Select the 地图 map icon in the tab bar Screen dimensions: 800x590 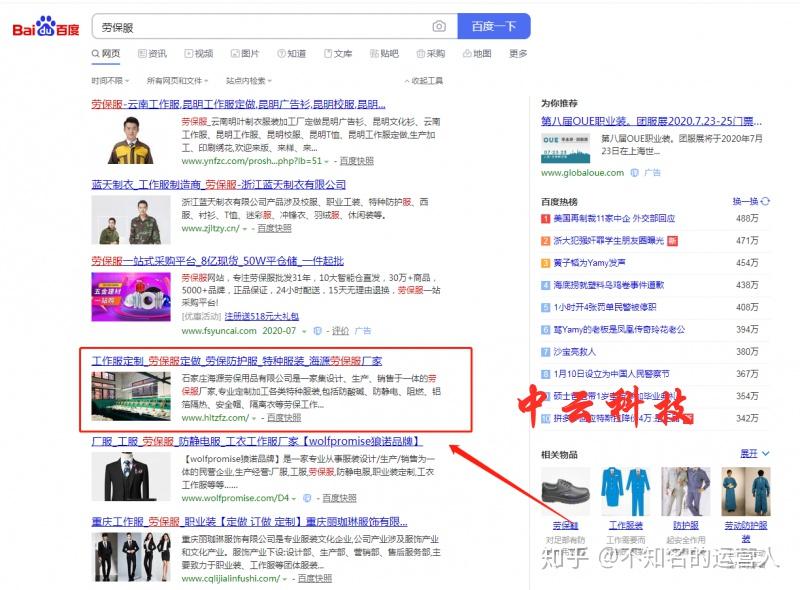466,55
